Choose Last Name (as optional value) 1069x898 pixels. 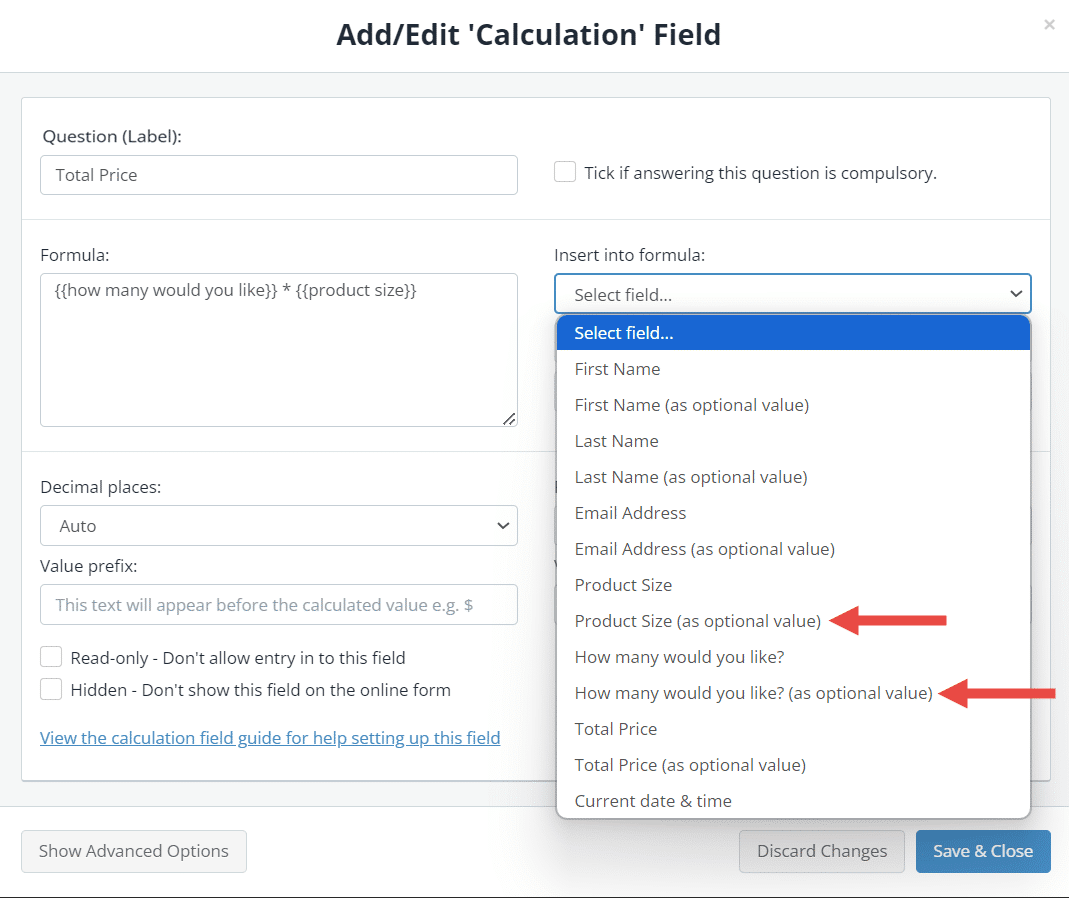coord(690,476)
